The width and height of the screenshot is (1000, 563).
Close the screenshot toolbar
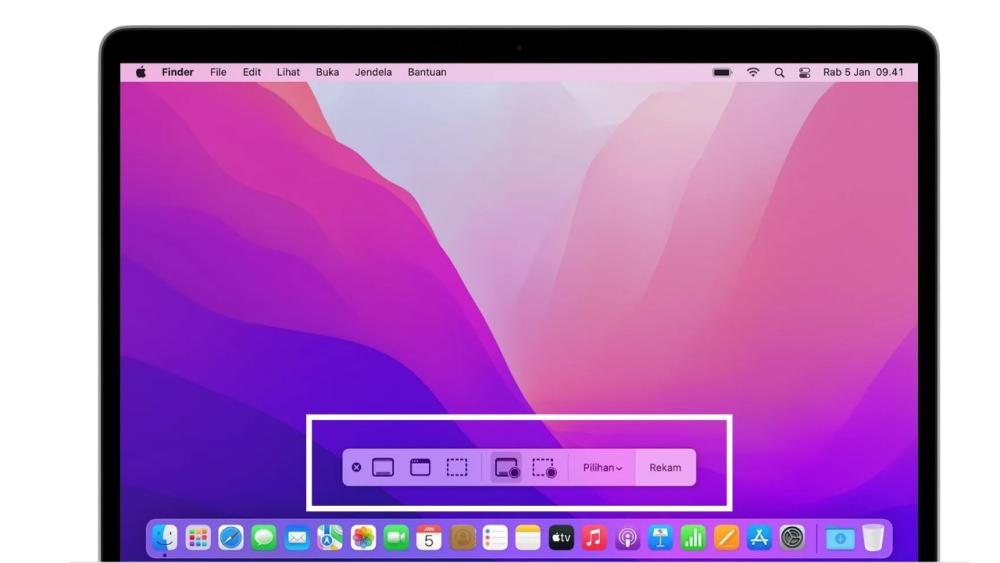[x=356, y=467]
